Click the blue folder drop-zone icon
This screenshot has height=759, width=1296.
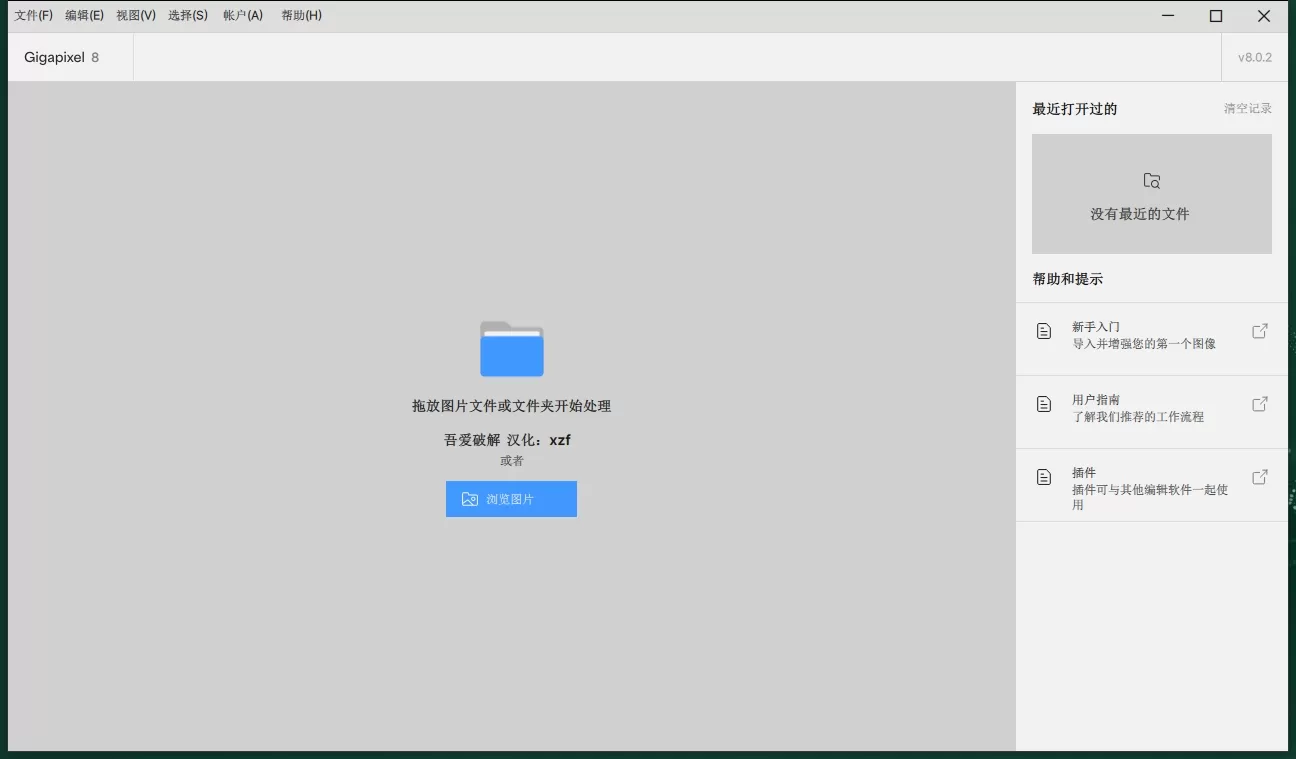pos(511,348)
